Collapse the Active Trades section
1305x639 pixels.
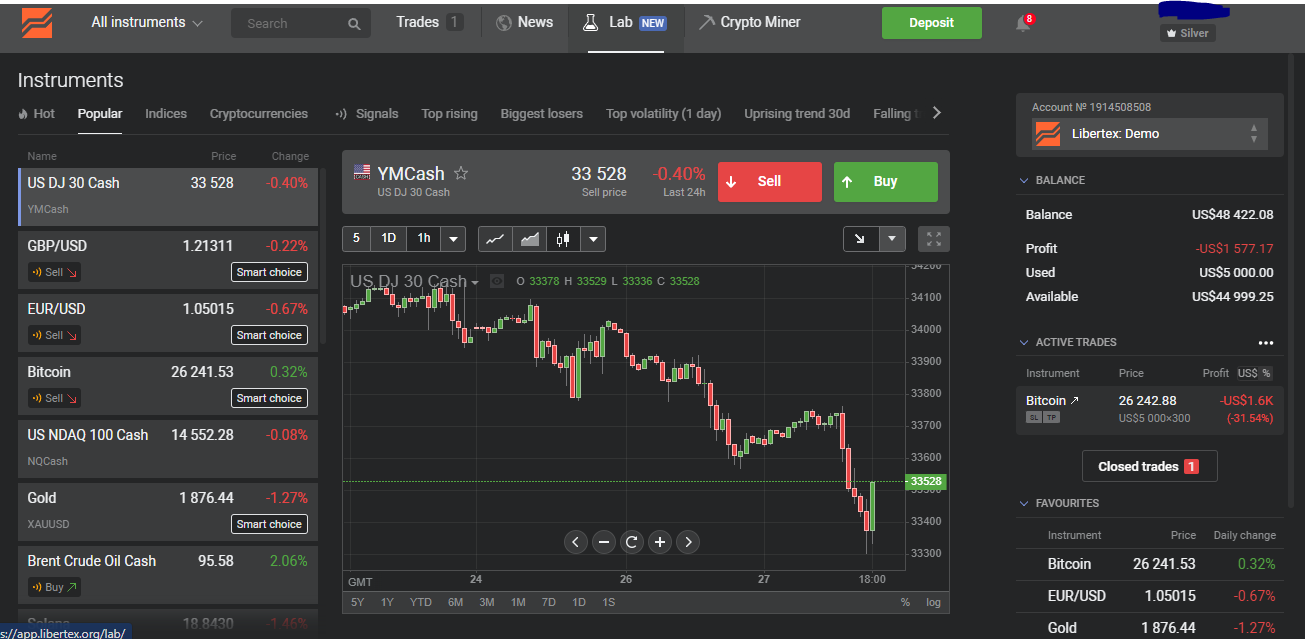click(1024, 343)
